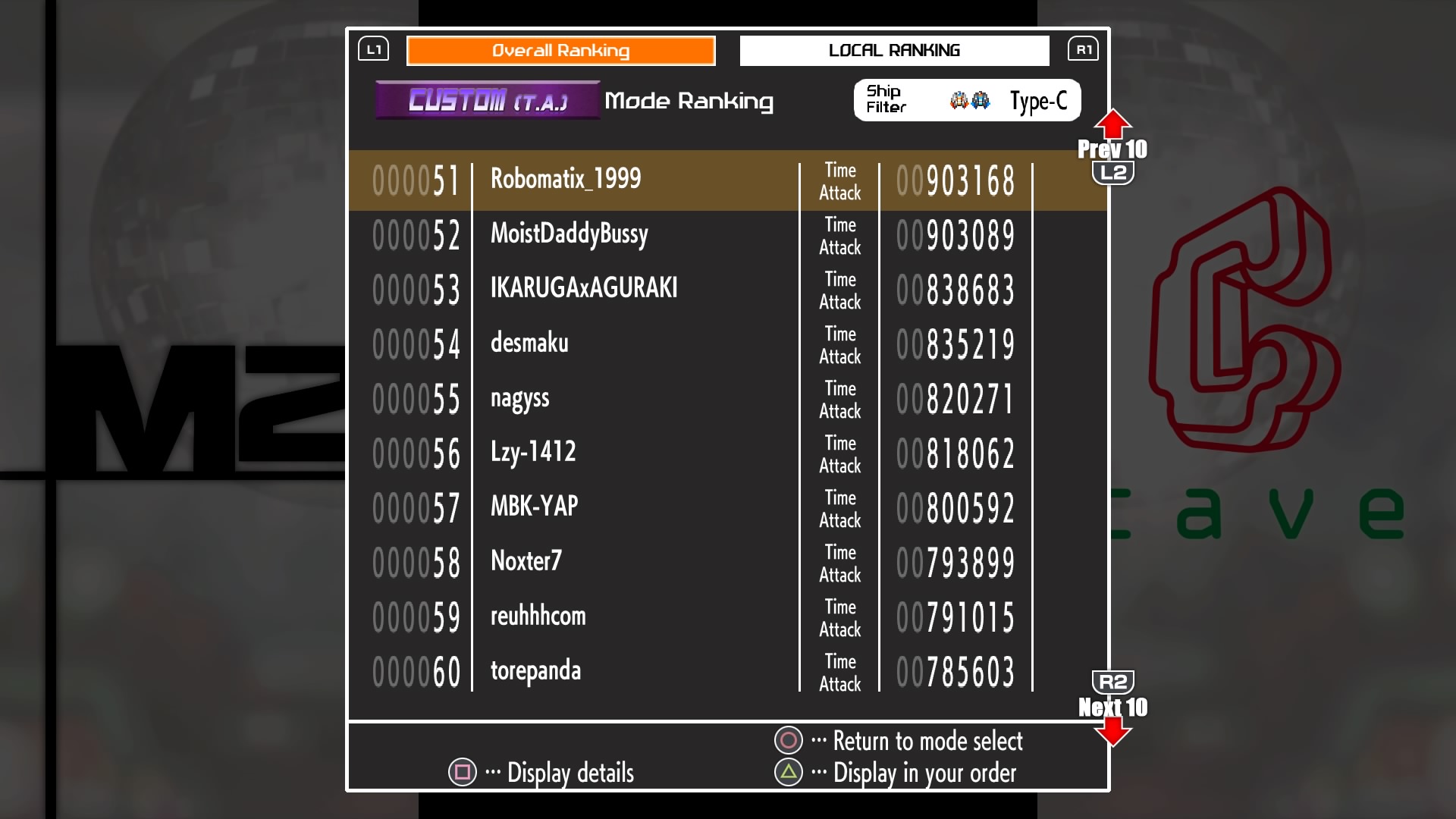The width and height of the screenshot is (1456, 819).
Task: Click the CUSTOM (T.A.) mode badge
Action: tap(488, 100)
